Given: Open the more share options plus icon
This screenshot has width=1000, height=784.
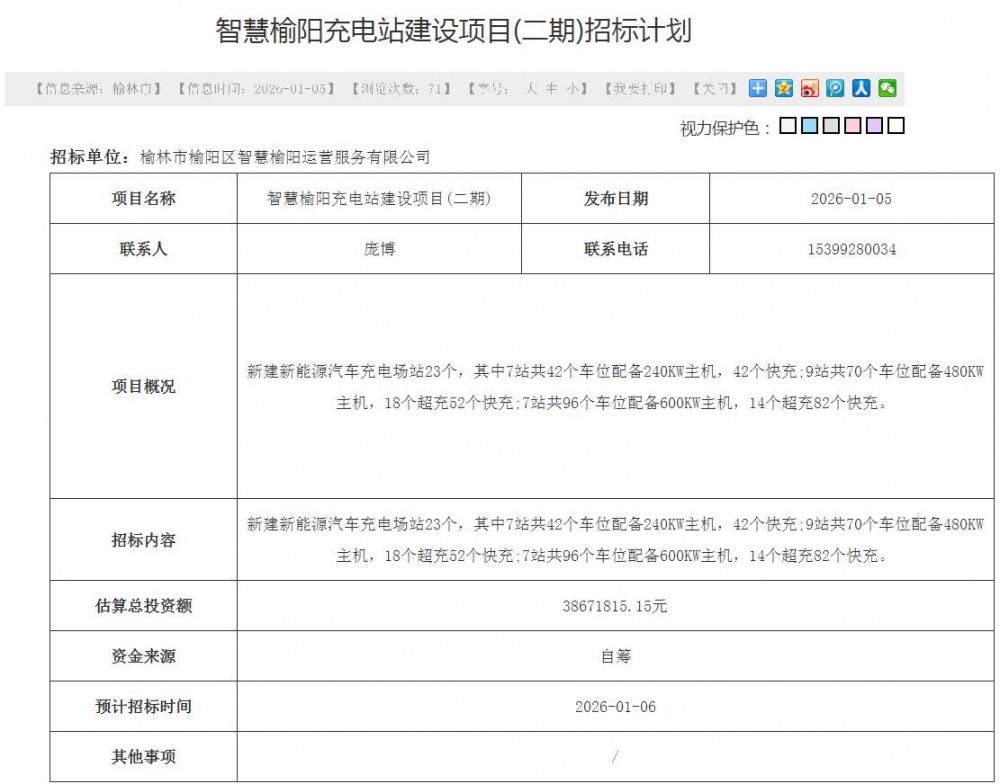Looking at the screenshot, I should pos(758,88).
